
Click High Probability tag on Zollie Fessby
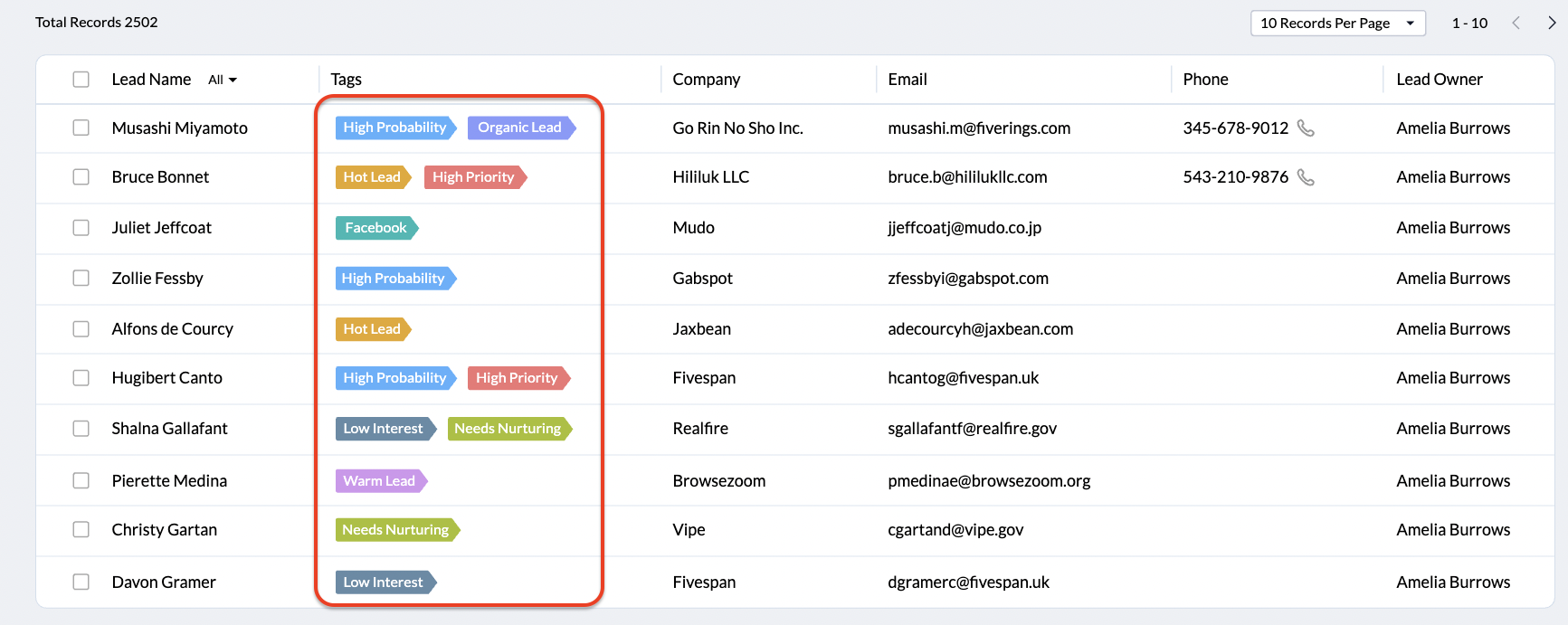click(x=395, y=278)
